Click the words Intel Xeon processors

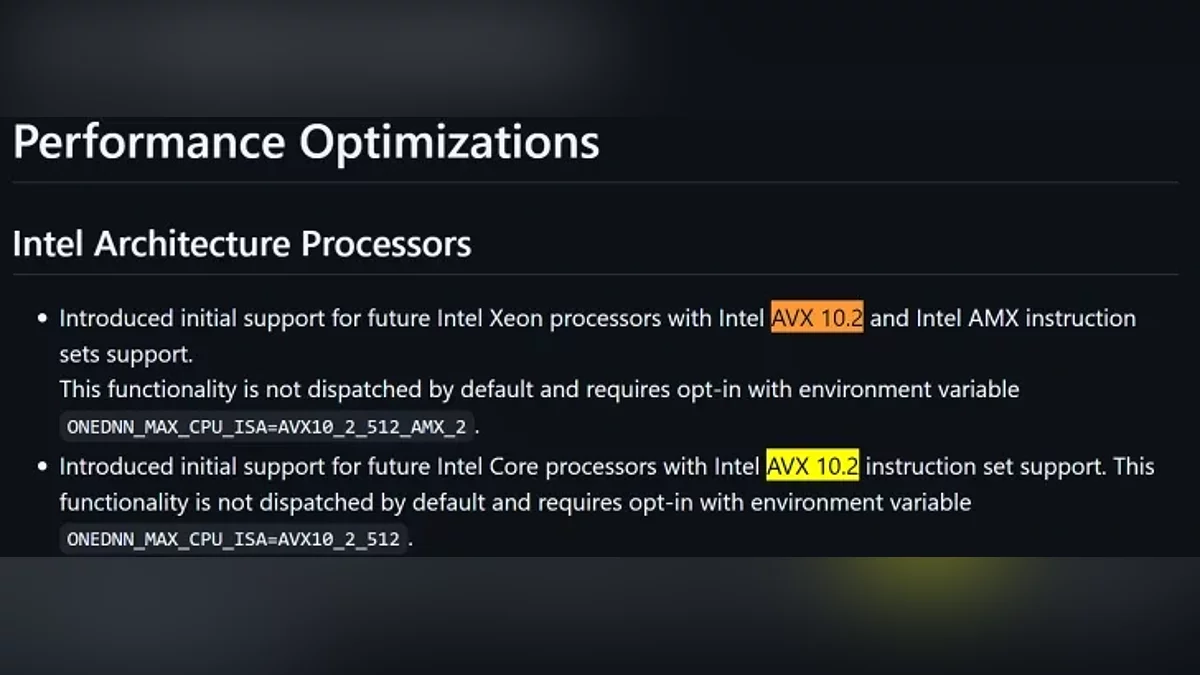click(x=550, y=319)
